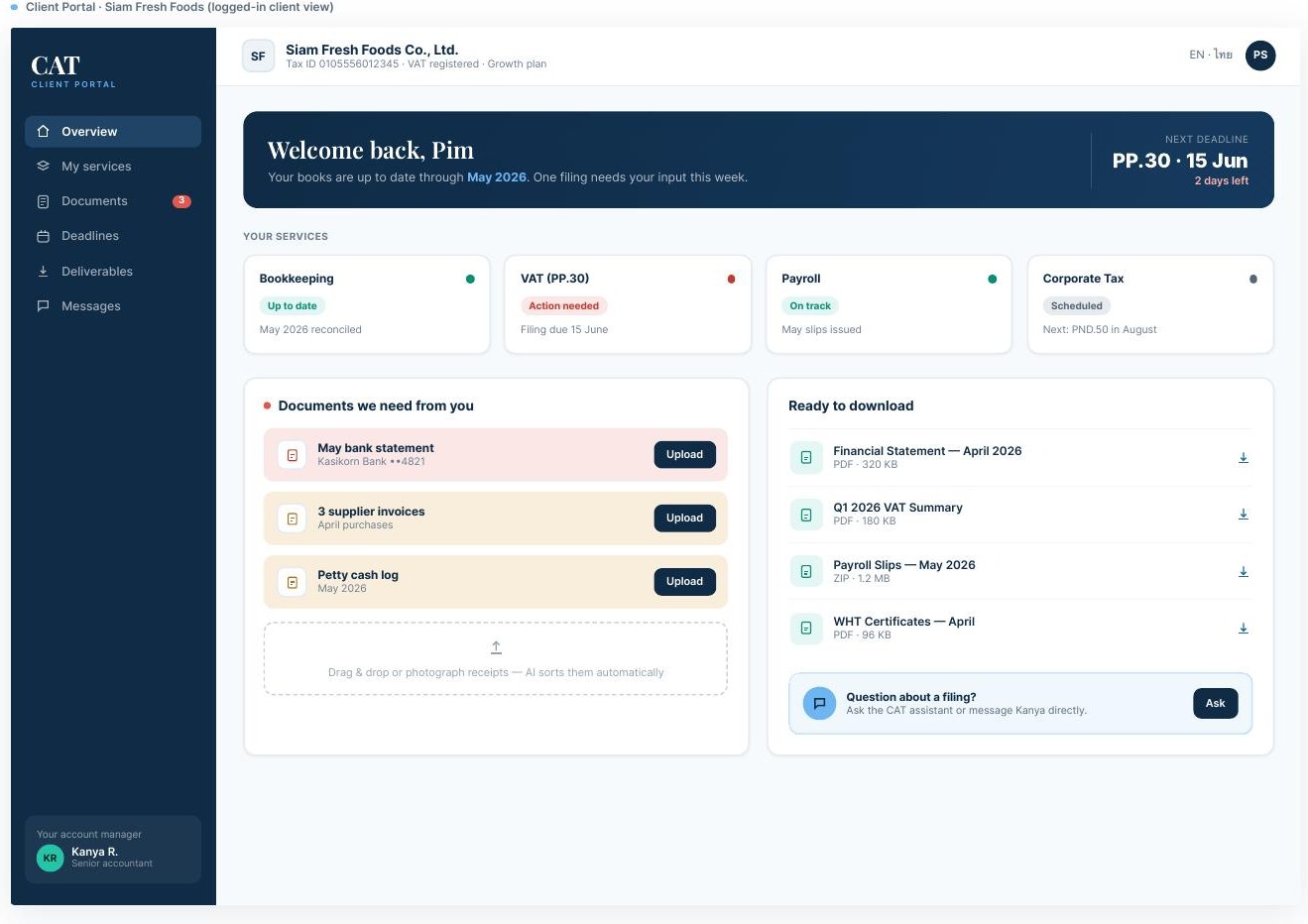Switch language to EN
The width and height of the screenshot is (1308, 924).
point(1196,55)
